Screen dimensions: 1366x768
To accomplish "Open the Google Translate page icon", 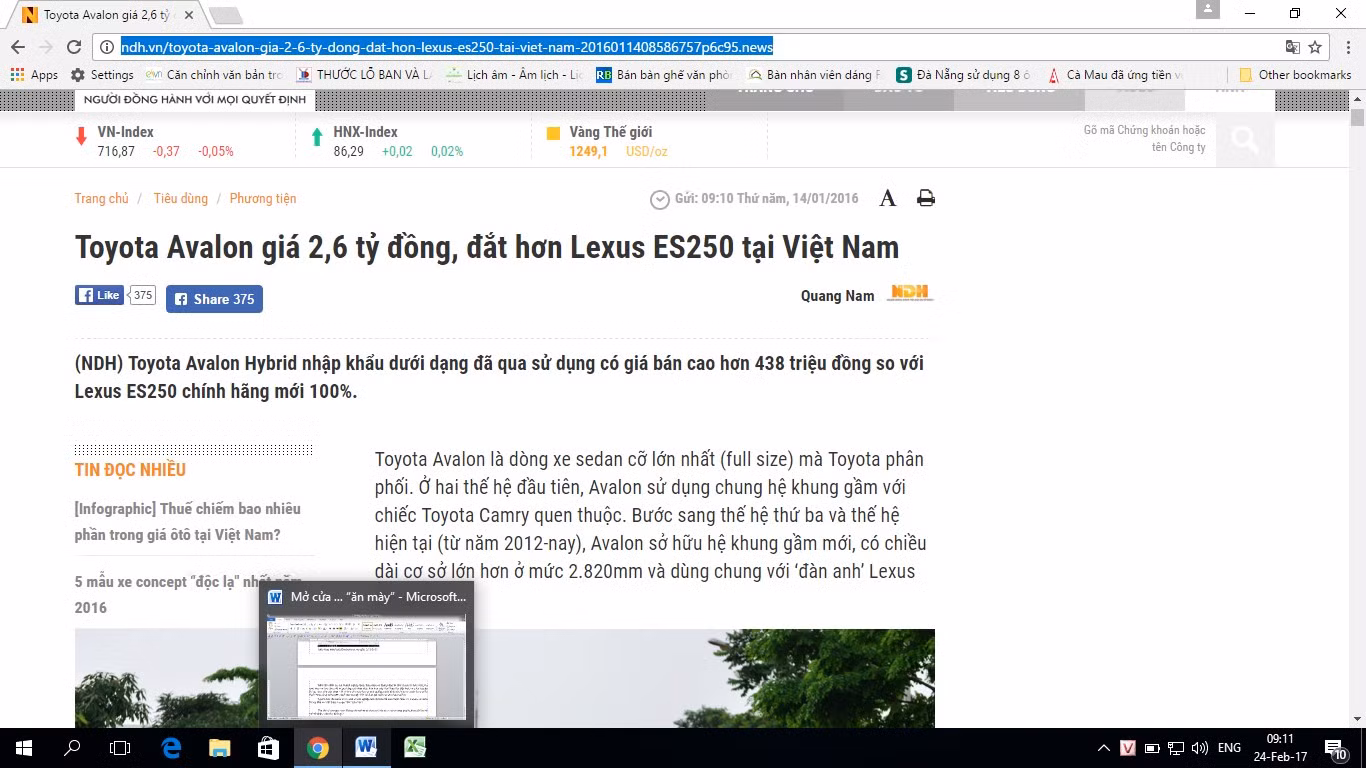I will (x=1293, y=47).
